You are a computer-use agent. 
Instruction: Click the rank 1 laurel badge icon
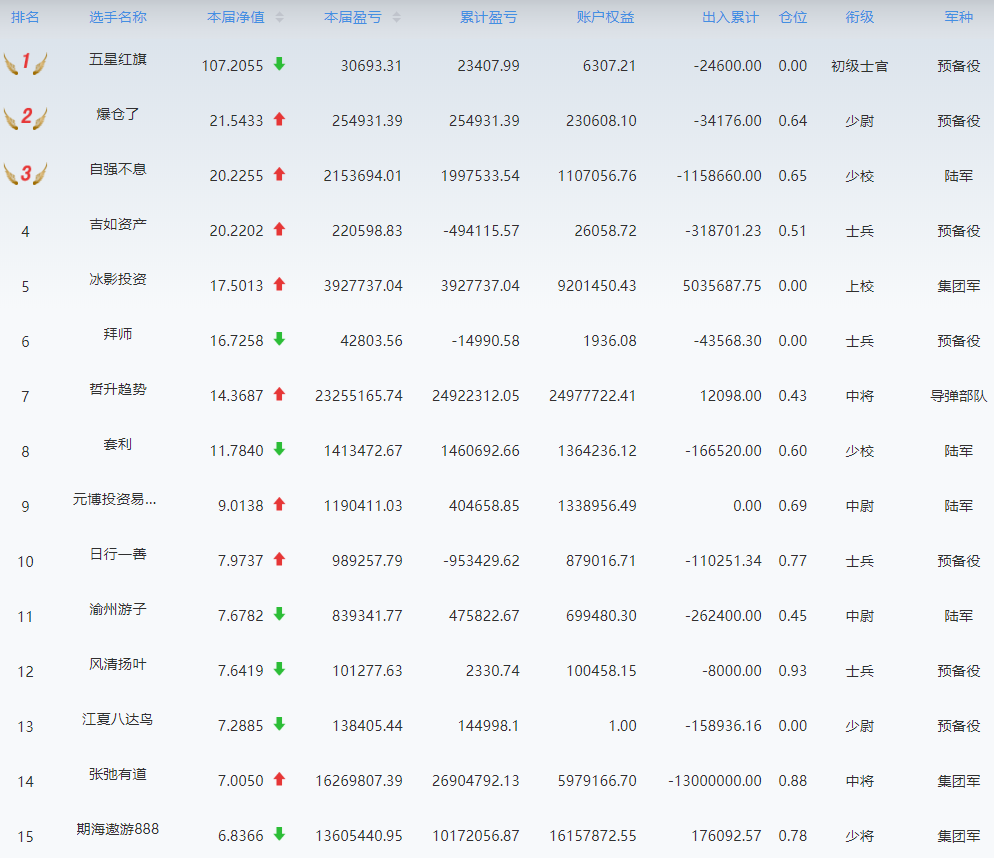click(x=25, y=62)
